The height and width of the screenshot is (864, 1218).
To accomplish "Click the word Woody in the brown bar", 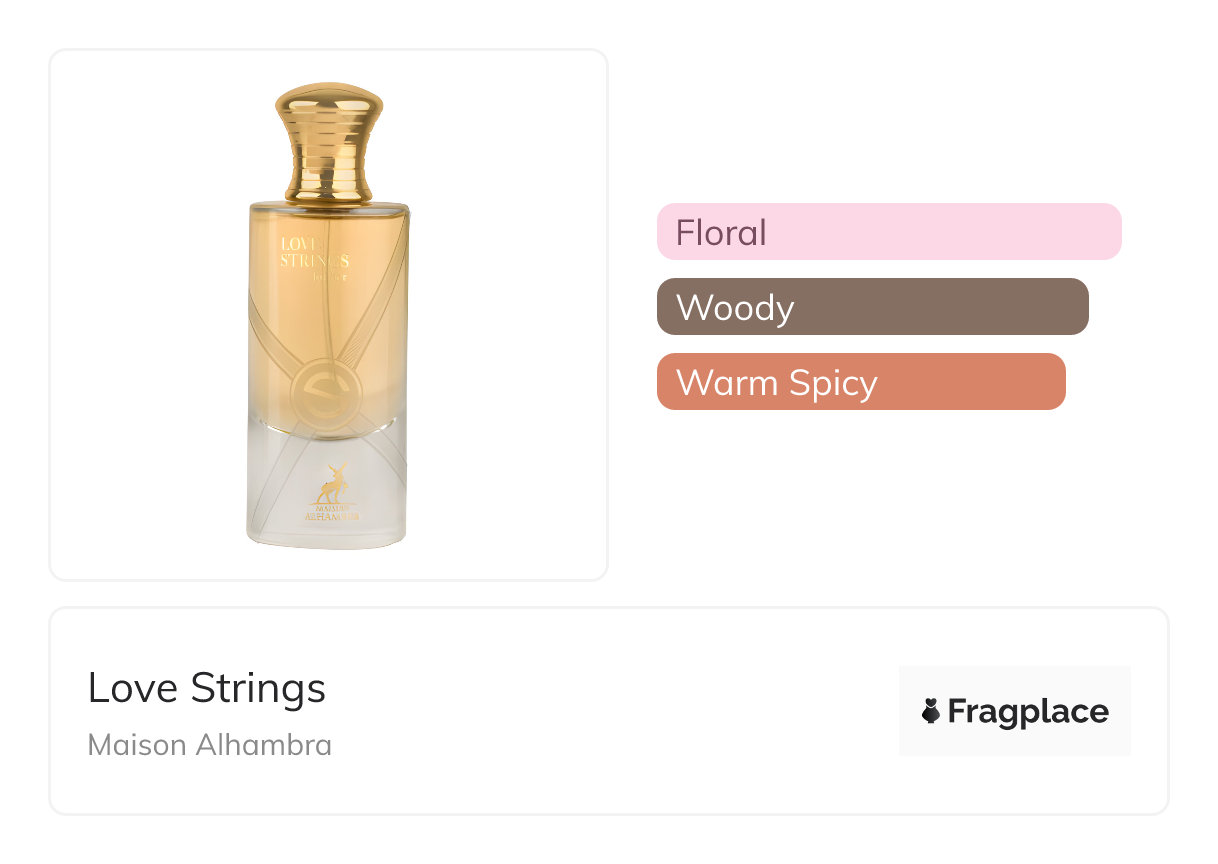I will [x=734, y=307].
